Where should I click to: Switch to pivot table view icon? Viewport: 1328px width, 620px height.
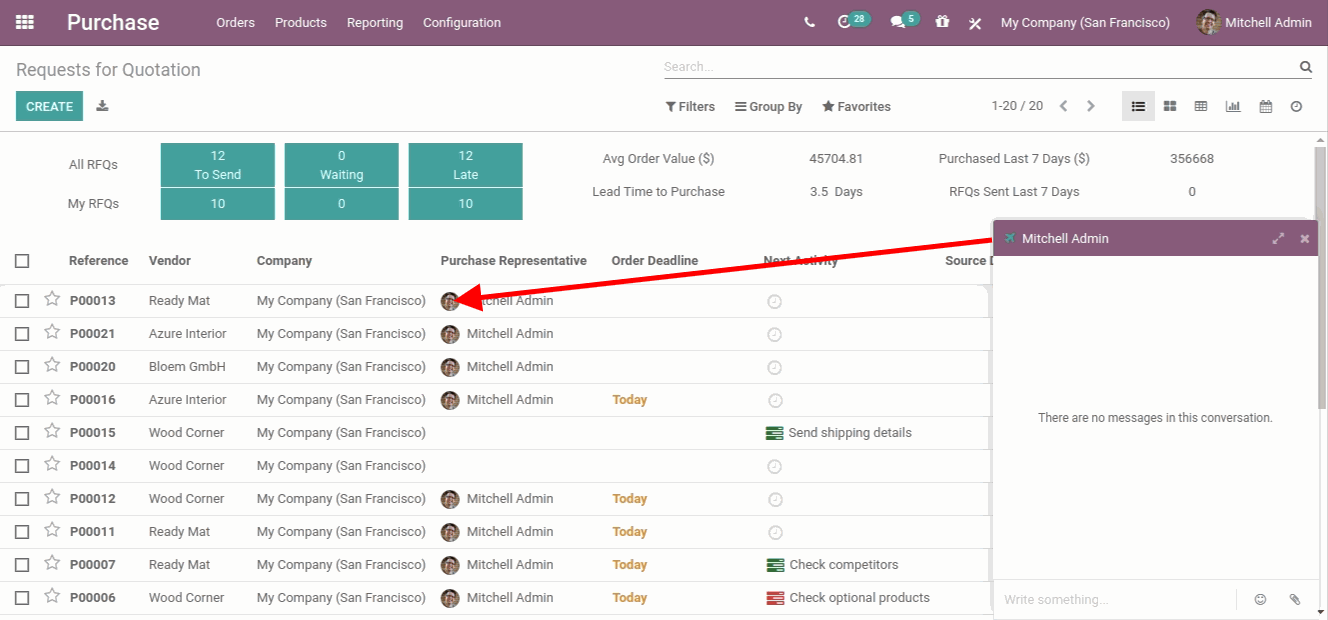pyautogui.click(x=1201, y=106)
